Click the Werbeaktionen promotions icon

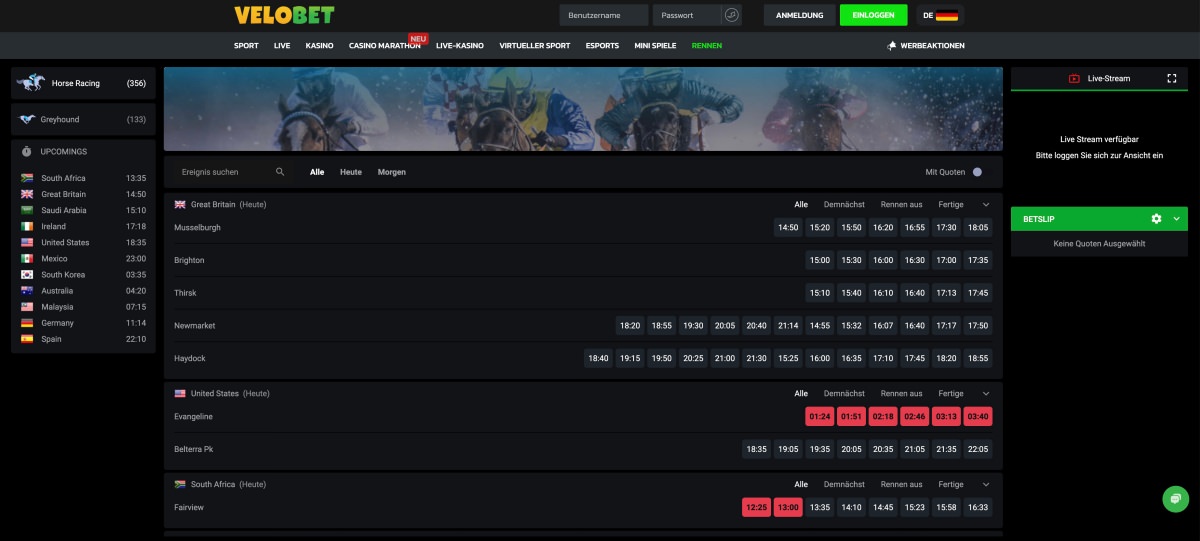(x=891, y=46)
